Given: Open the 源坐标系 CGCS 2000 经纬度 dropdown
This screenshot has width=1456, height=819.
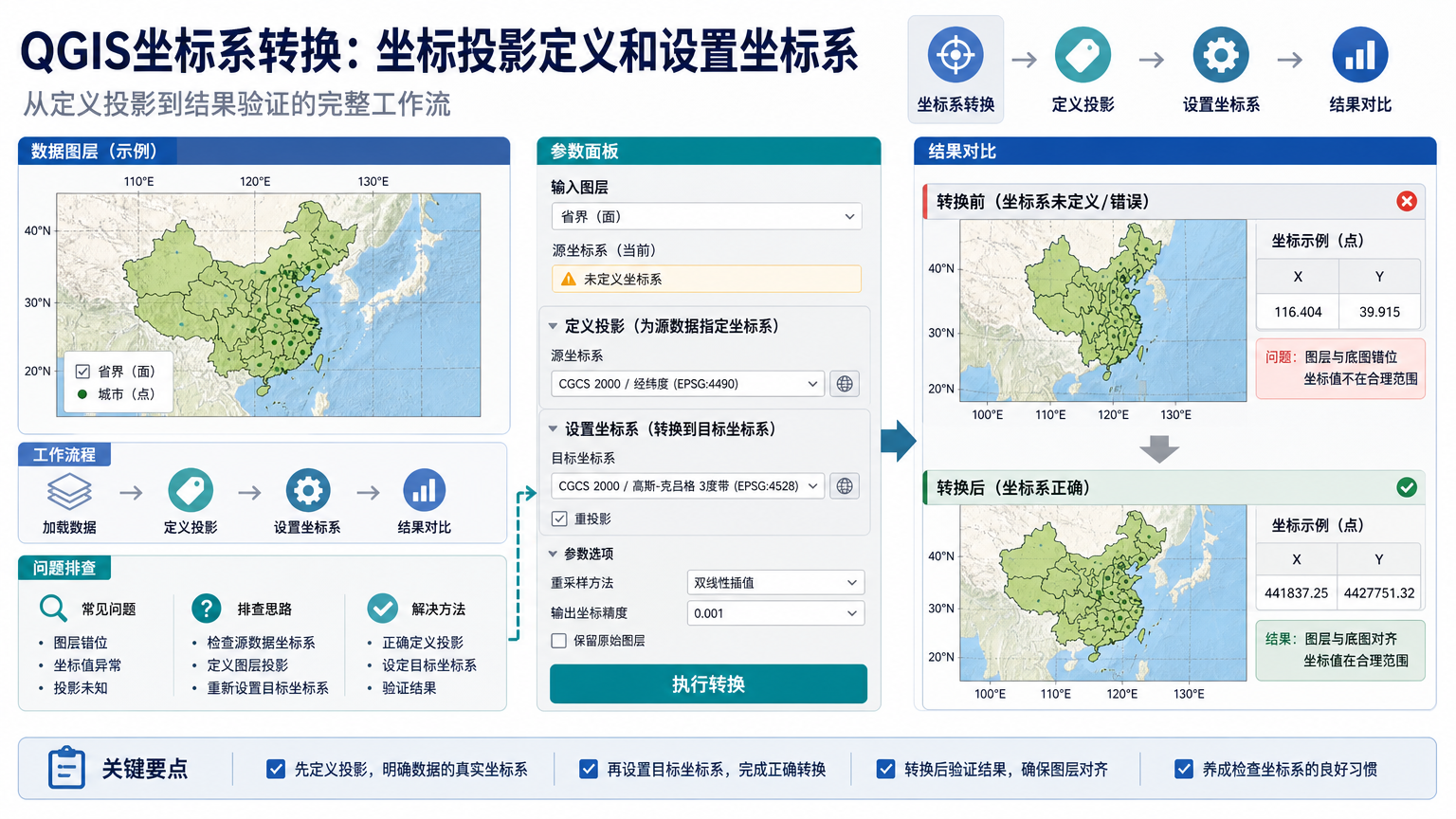Looking at the screenshot, I should coord(687,384).
